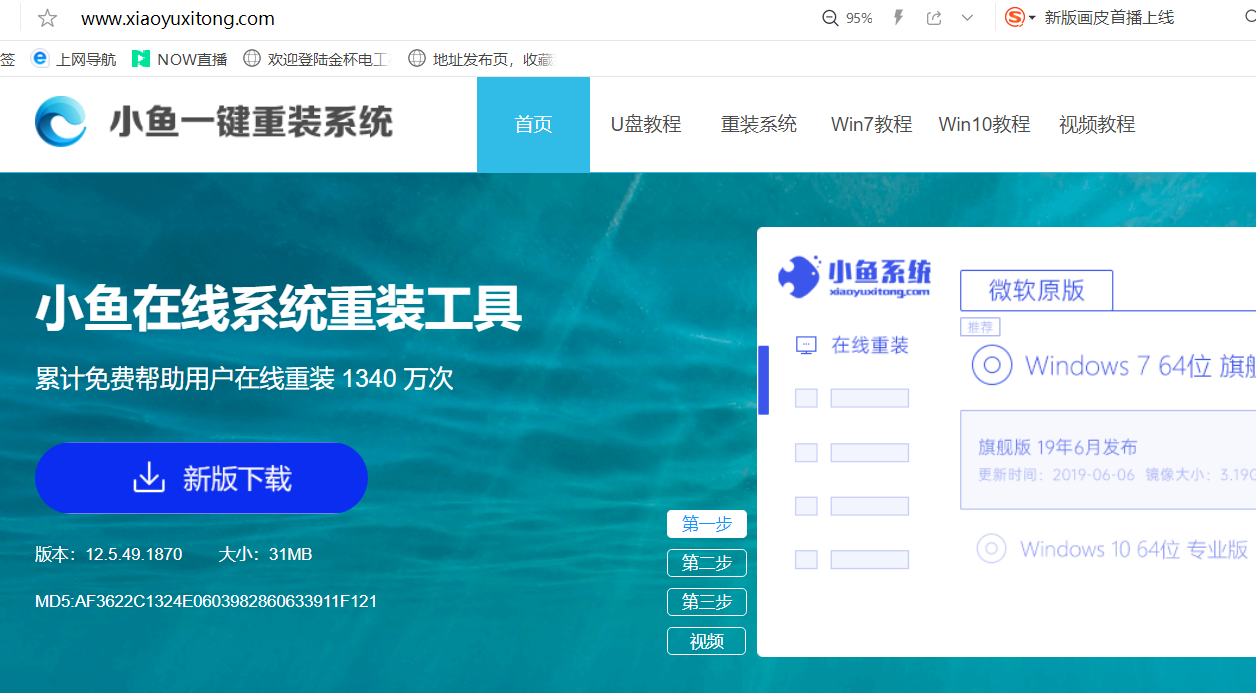
Task: Click the lightning bolt speed mode icon
Action: coord(898,18)
